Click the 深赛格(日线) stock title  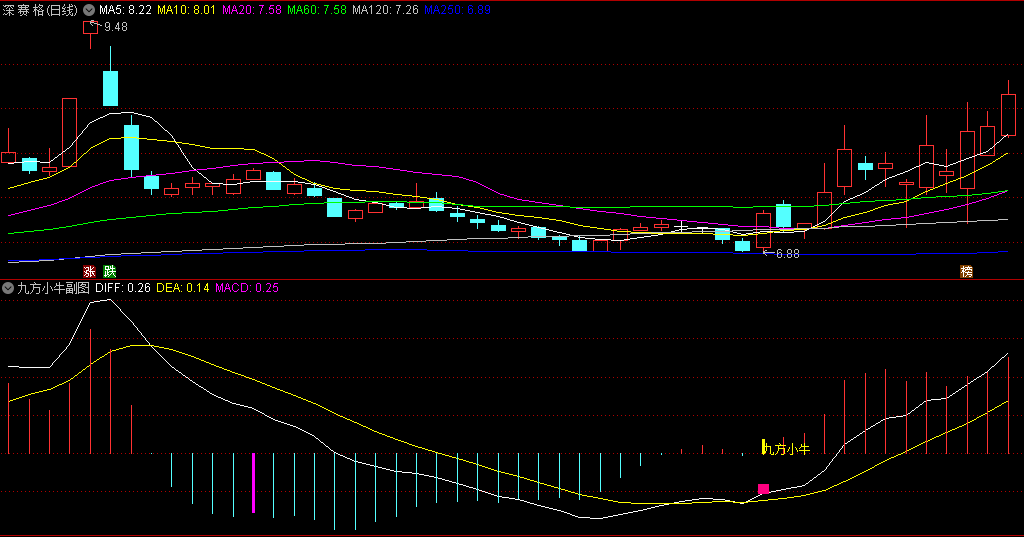(x=41, y=9)
